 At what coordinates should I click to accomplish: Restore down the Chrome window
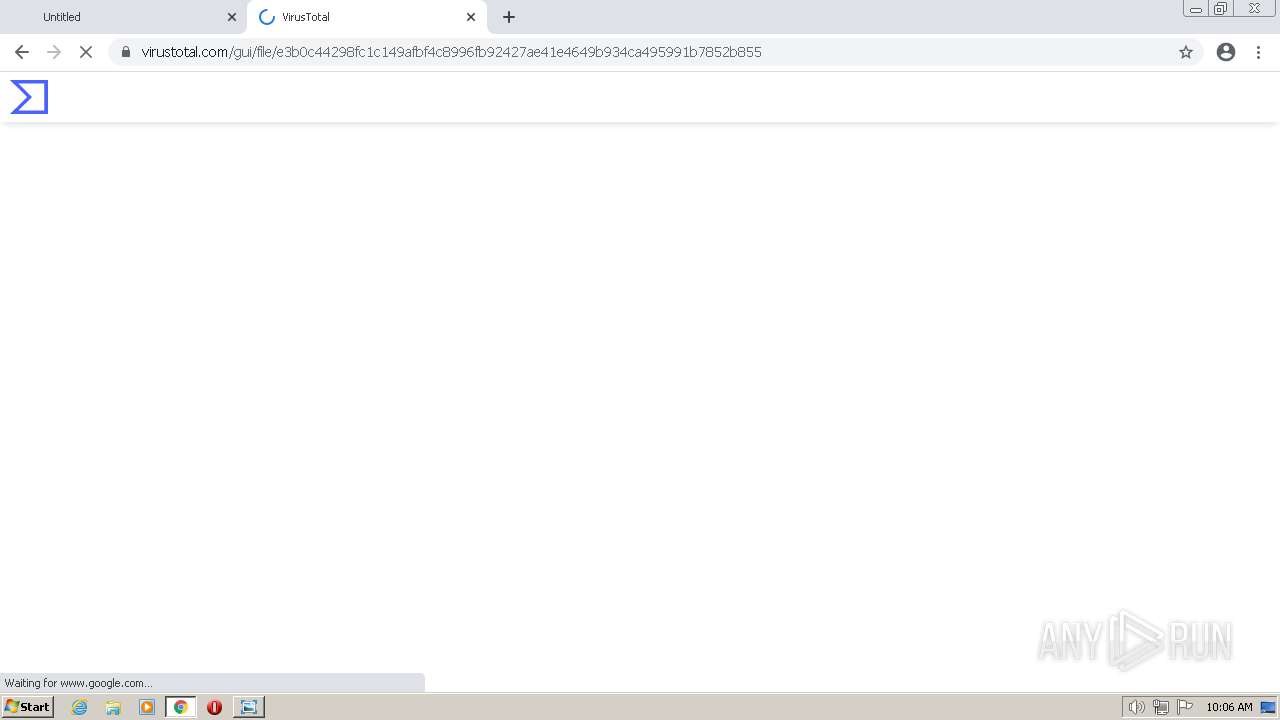tap(1221, 9)
